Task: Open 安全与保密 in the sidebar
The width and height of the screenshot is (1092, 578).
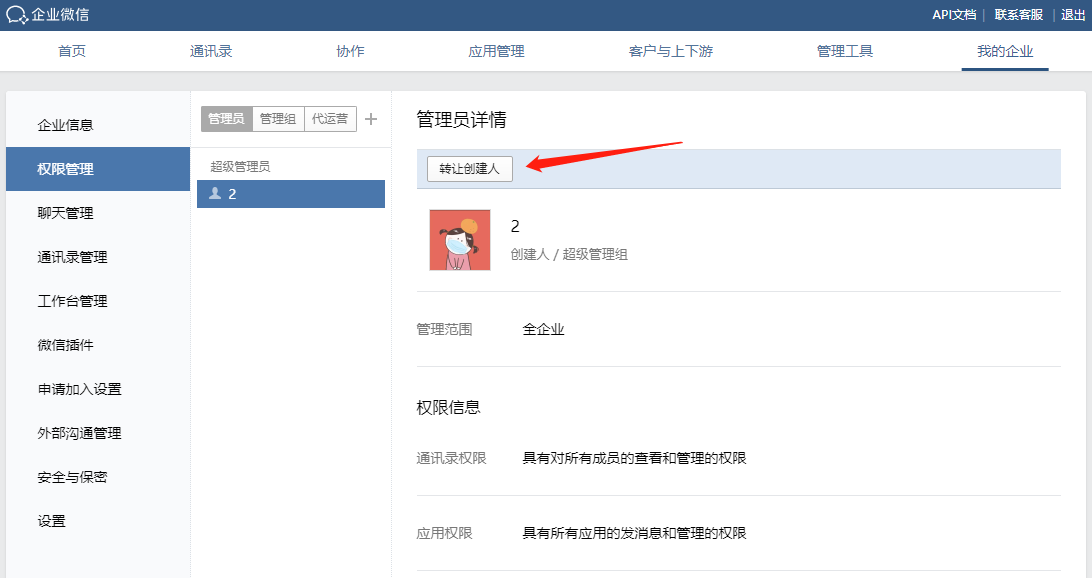Action: (x=72, y=477)
